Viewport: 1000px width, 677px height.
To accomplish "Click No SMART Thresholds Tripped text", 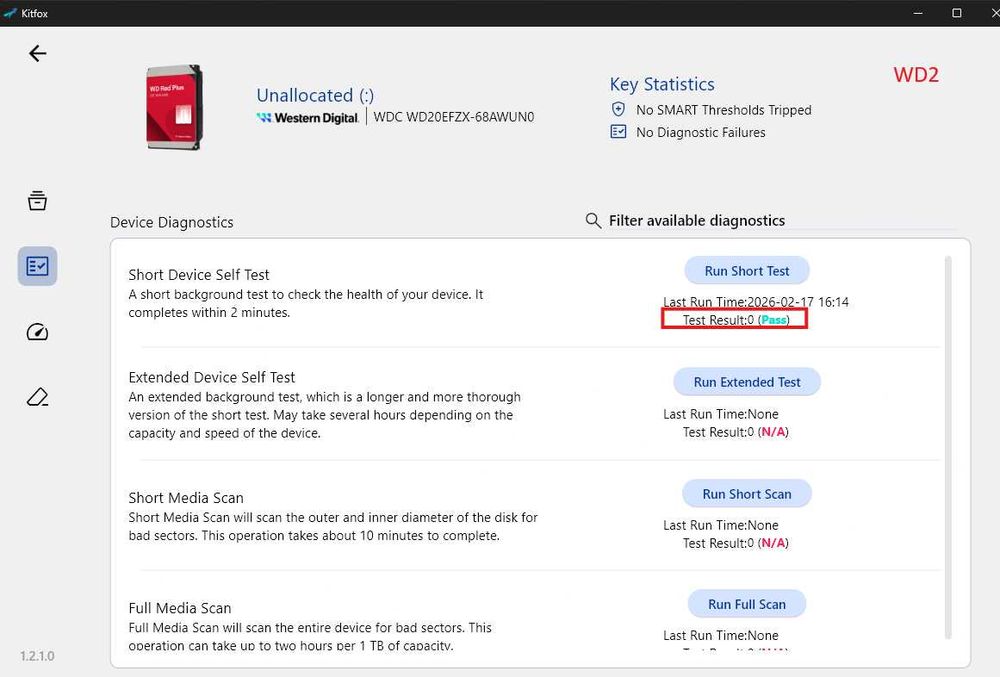I will 724,110.
